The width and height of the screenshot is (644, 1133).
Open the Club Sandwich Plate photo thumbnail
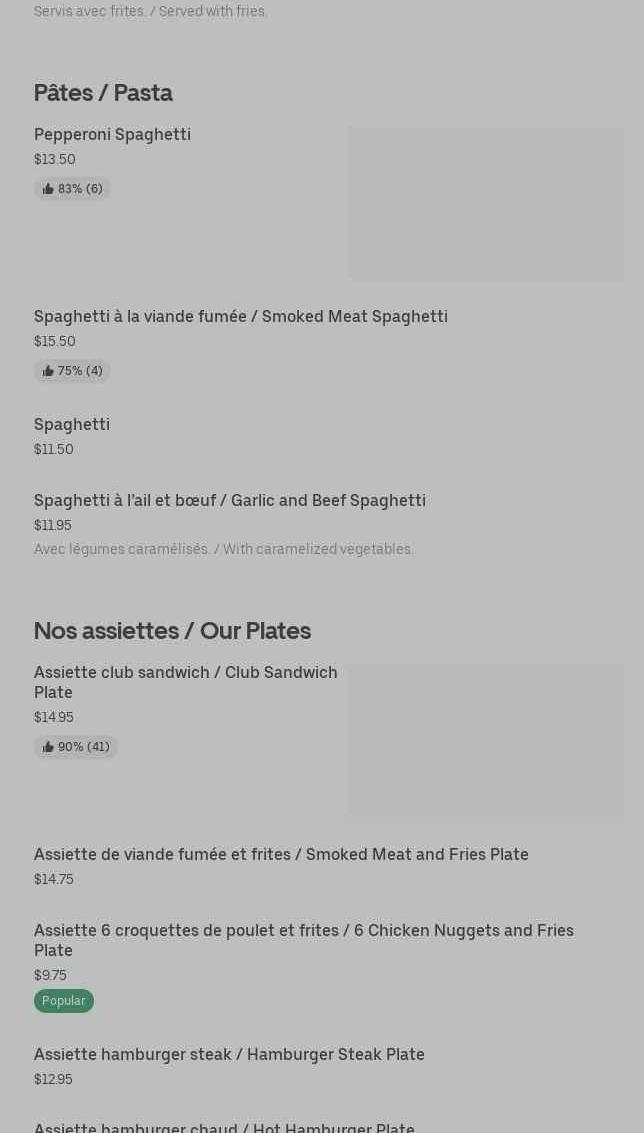pyautogui.click(x=486, y=741)
